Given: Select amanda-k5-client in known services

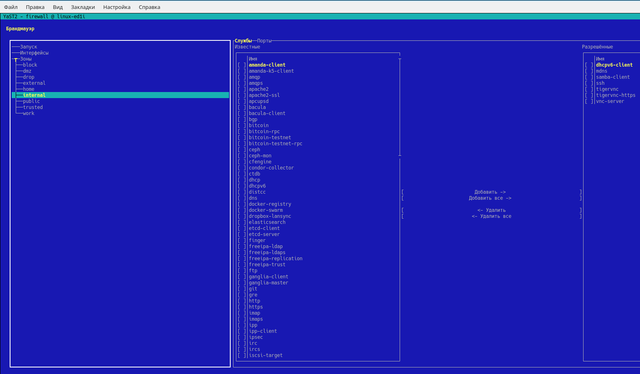Looking at the screenshot, I should tap(271, 71).
